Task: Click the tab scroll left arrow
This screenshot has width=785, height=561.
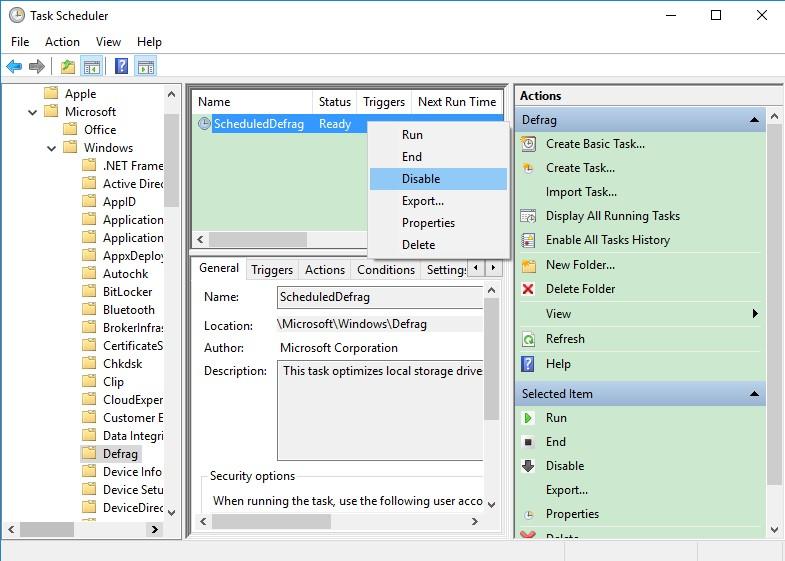Action: (x=476, y=268)
